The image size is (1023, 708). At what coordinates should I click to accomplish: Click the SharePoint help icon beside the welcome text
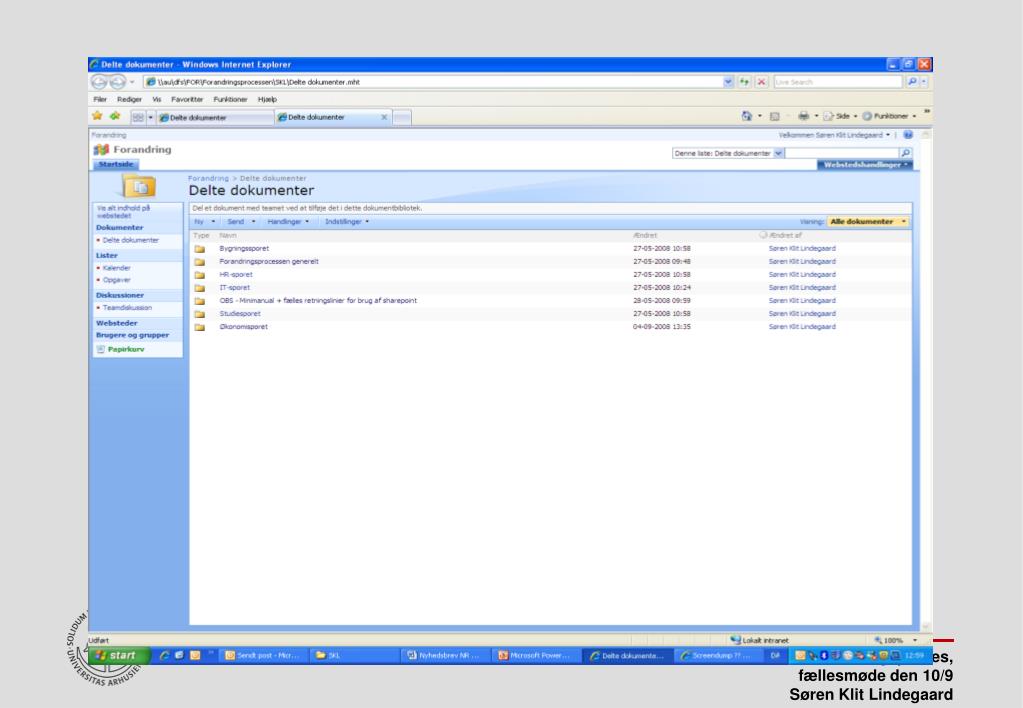click(x=908, y=135)
